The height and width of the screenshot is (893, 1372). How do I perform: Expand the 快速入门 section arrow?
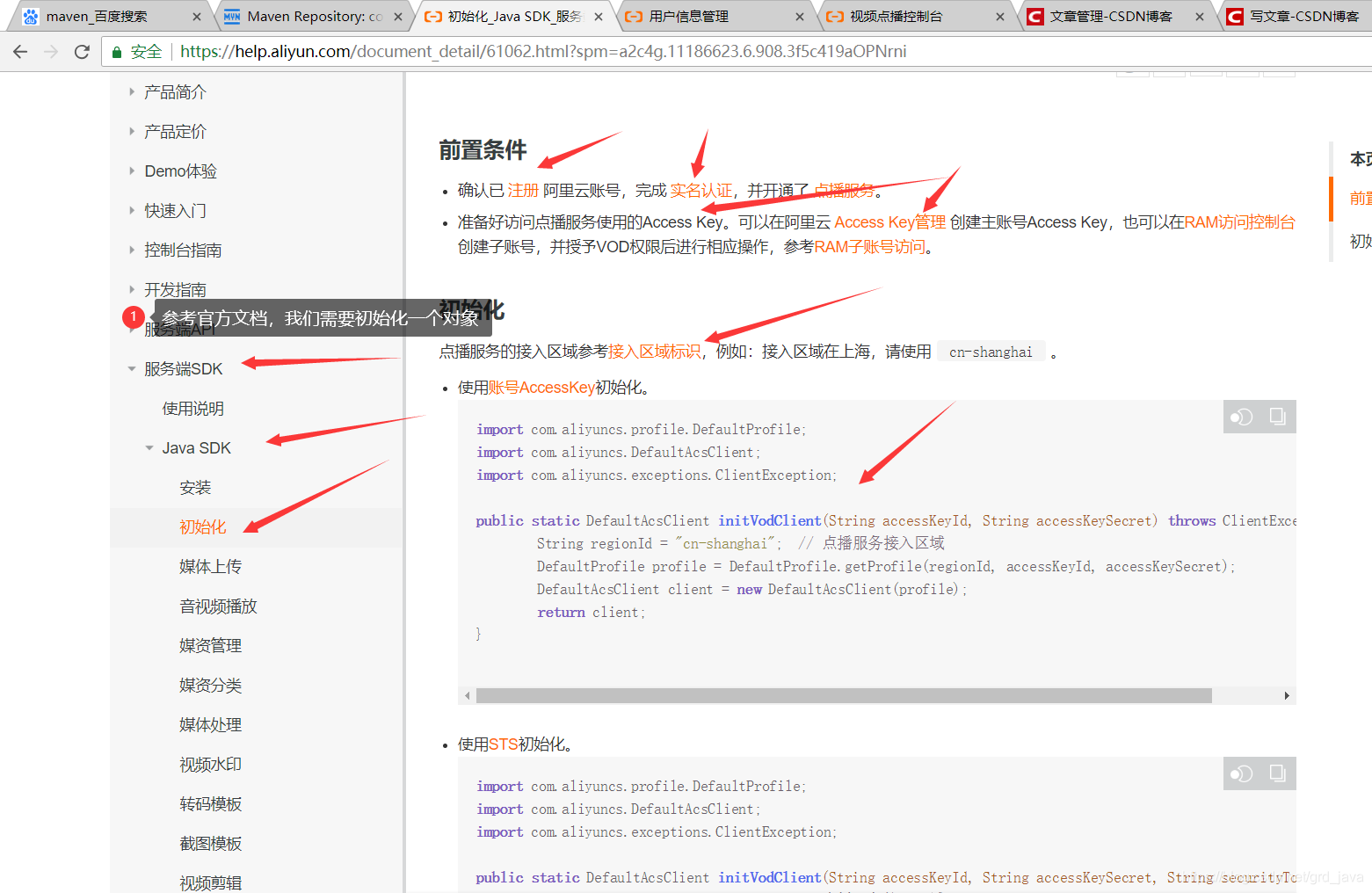click(132, 210)
